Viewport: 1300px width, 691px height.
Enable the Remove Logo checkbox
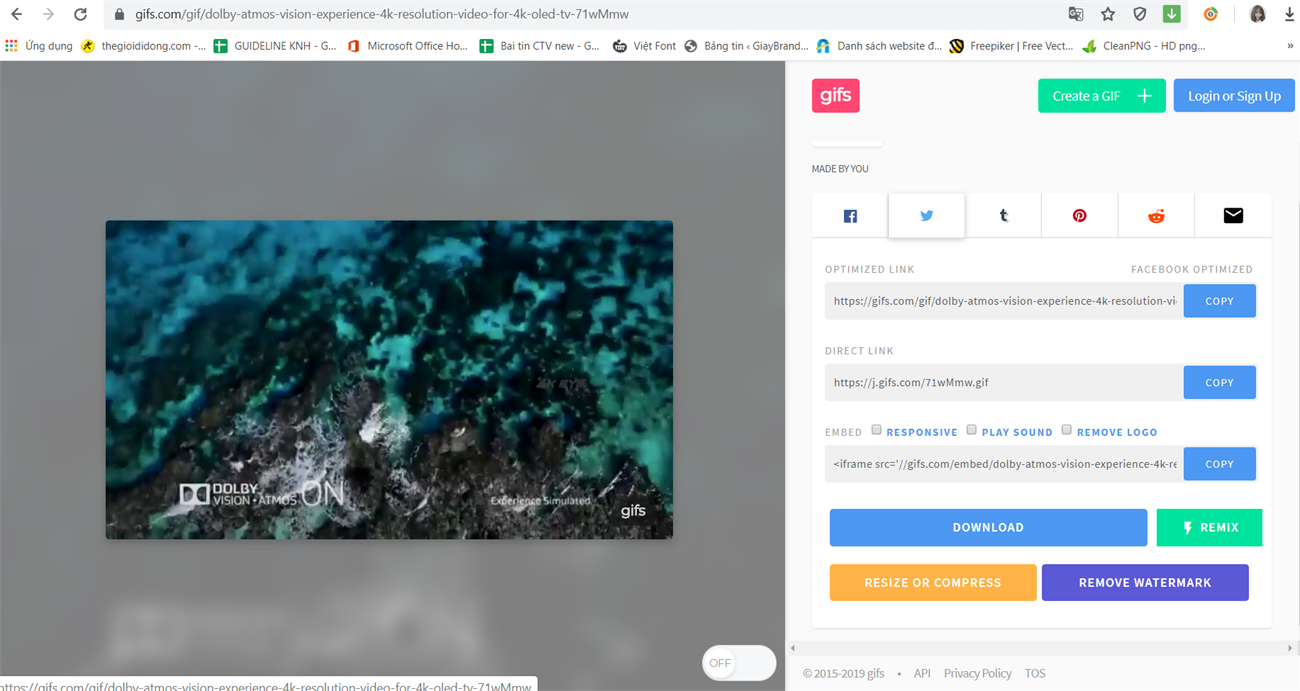(1067, 430)
